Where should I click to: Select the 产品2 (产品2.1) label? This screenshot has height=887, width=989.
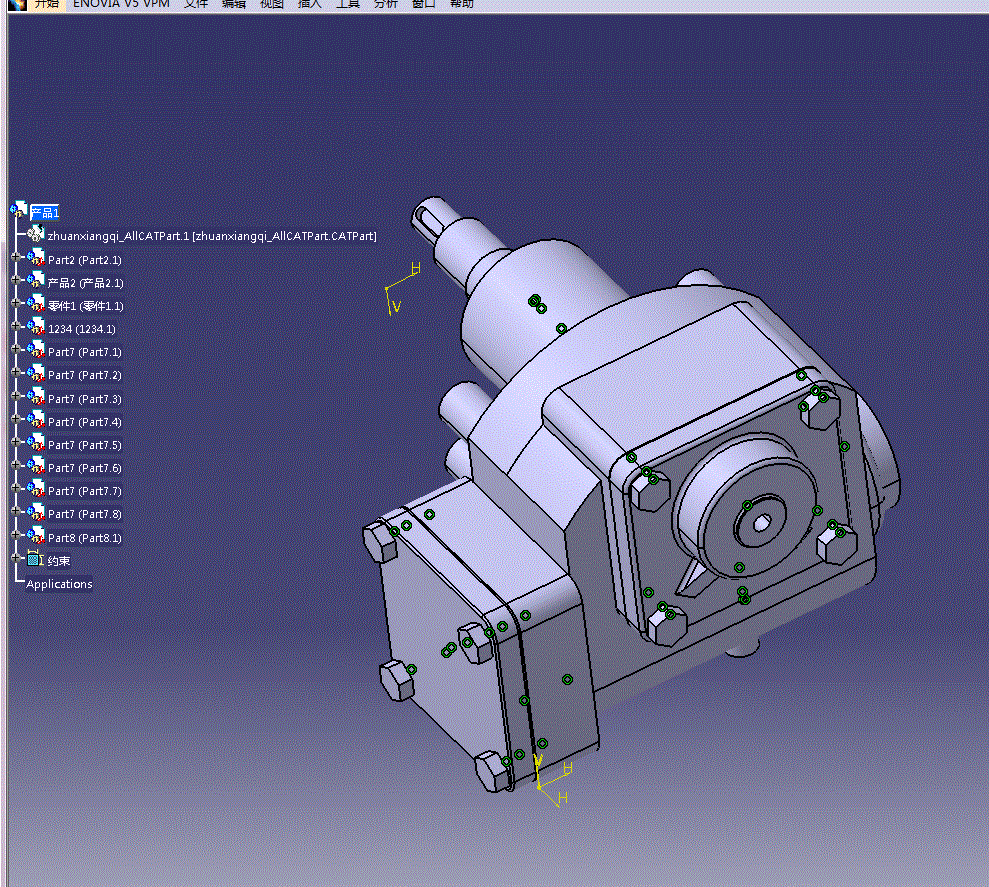click(x=85, y=283)
